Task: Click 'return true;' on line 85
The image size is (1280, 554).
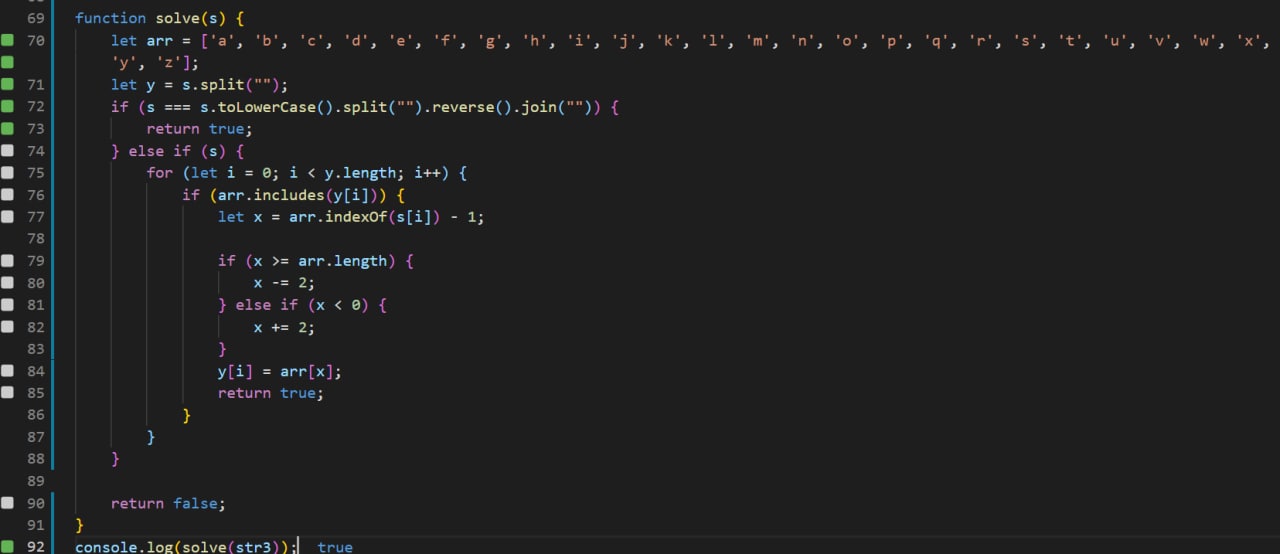Action: 272,393
